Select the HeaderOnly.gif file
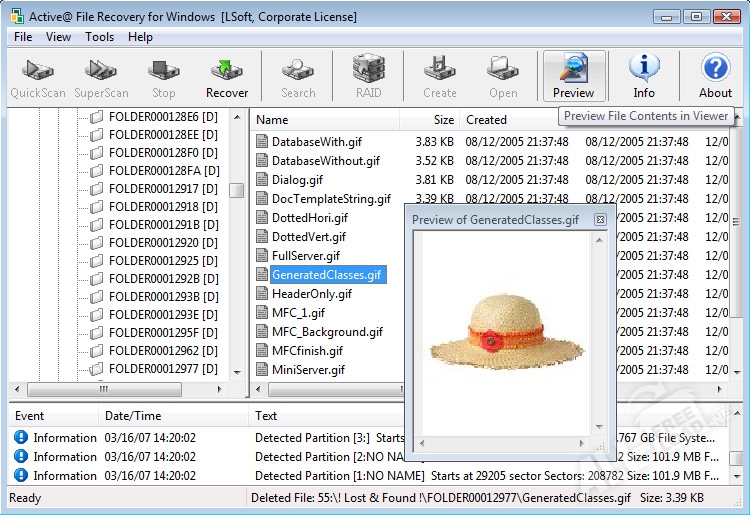Image resolution: width=750 pixels, height=515 pixels. pos(311,294)
